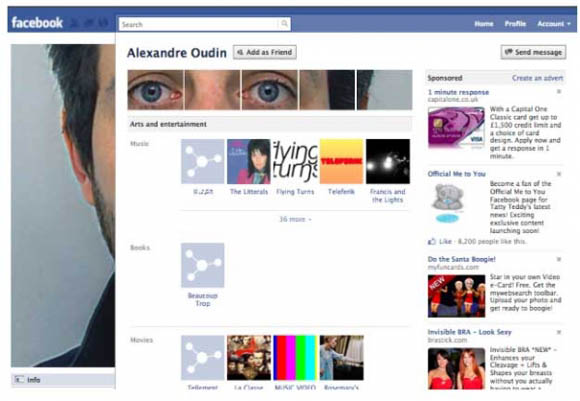Click the Add as Friend button

click(265, 52)
